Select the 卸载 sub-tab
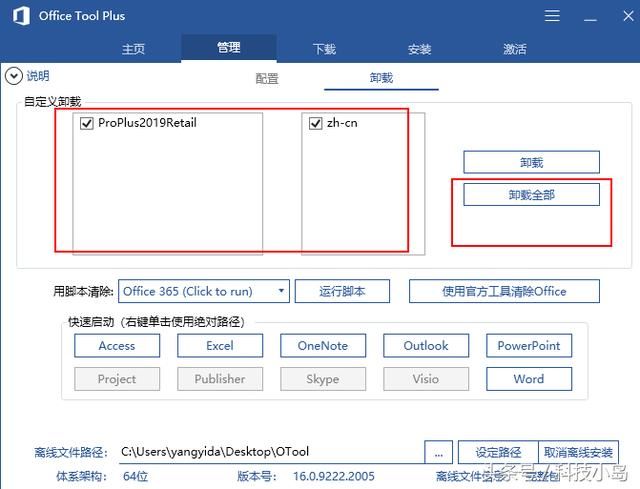This screenshot has width=640, height=489. tap(381, 78)
